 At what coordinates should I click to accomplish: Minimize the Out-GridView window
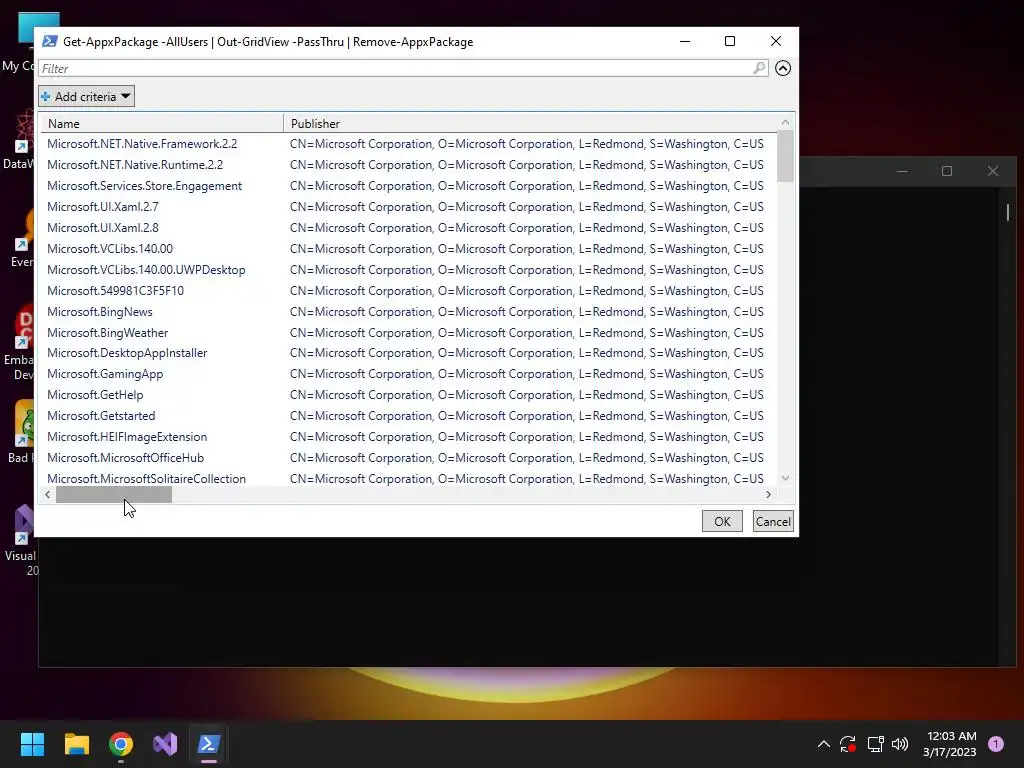[x=684, y=41]
